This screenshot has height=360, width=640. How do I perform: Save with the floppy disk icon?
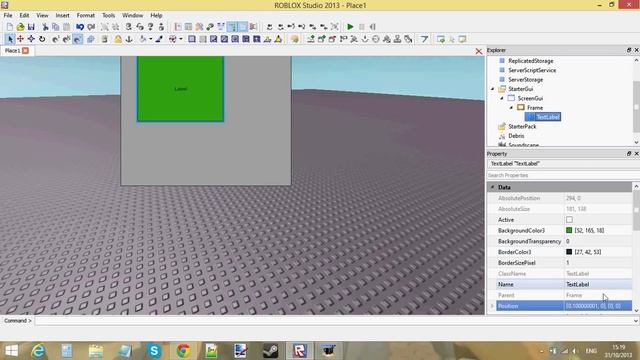[31, 27]
